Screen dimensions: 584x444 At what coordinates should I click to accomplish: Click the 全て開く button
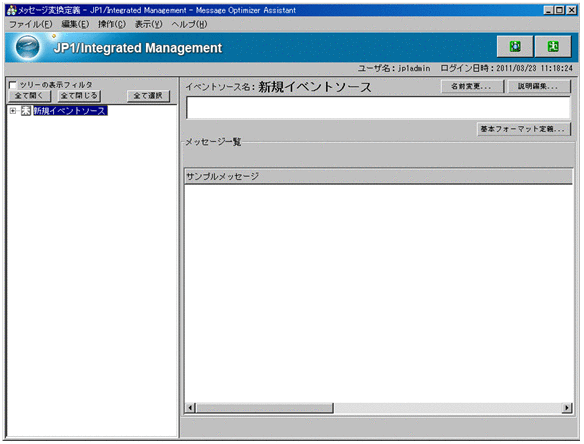(29, 96)
